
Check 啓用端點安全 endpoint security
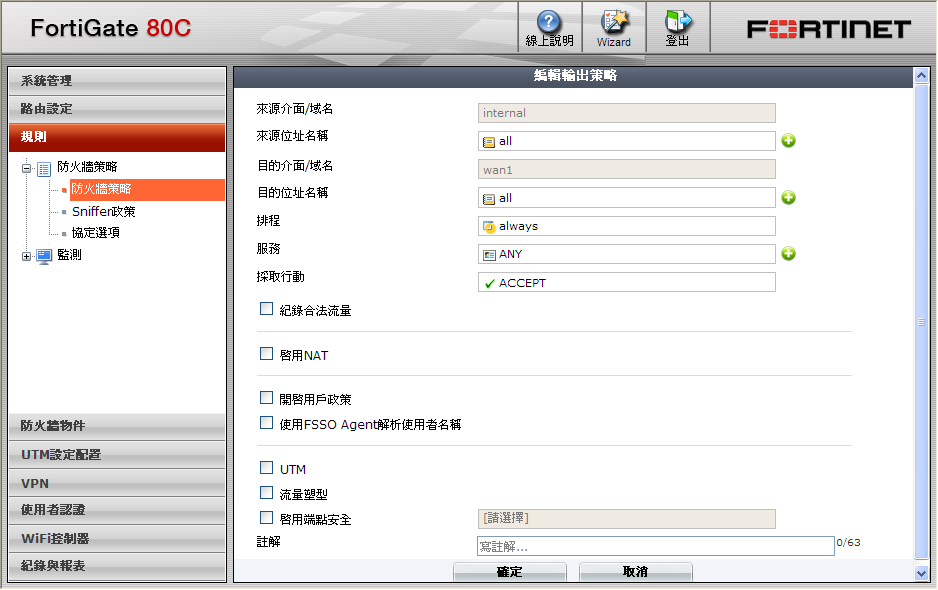click(x=266, y=518)
